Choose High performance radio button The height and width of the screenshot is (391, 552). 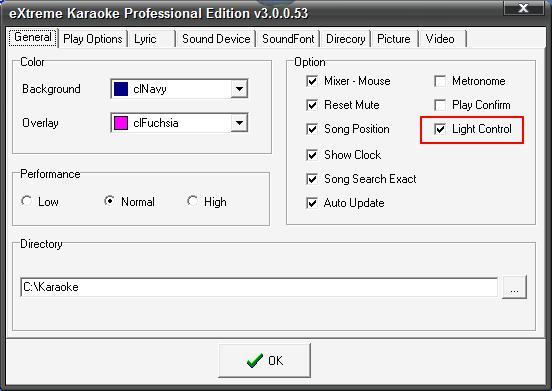tap(192, 201)
